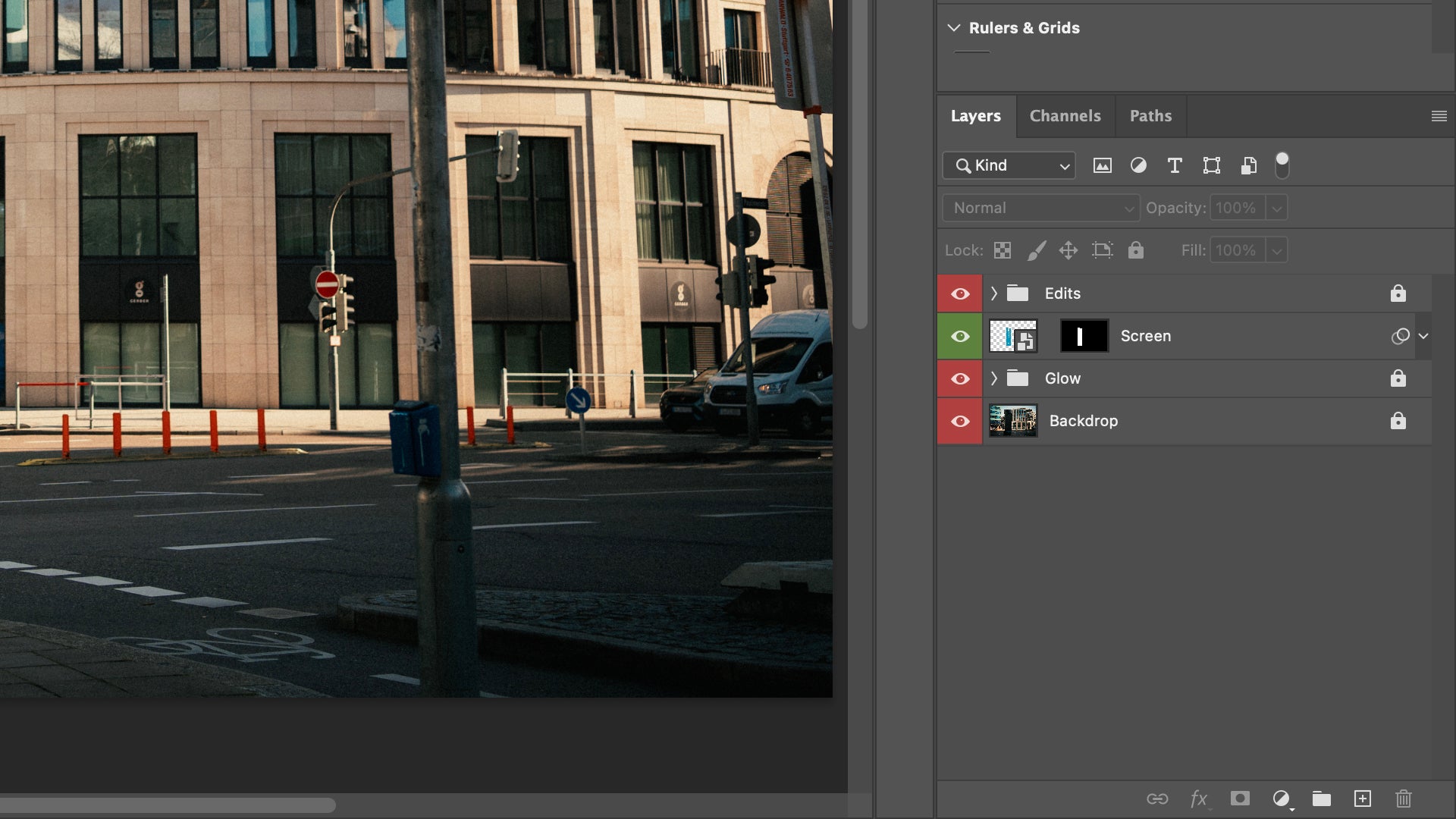Hide the Edits group visibility

click(x=960, y=293)
